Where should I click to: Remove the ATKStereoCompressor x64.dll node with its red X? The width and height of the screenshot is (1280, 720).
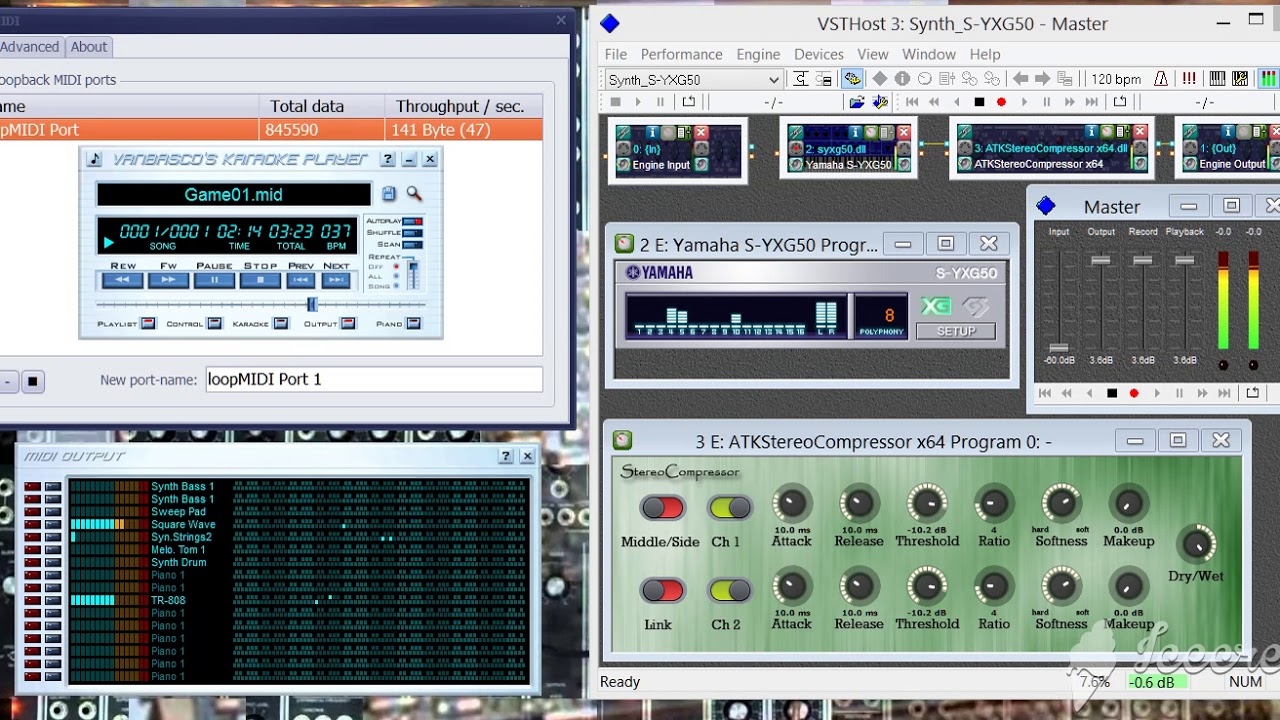1139,132
